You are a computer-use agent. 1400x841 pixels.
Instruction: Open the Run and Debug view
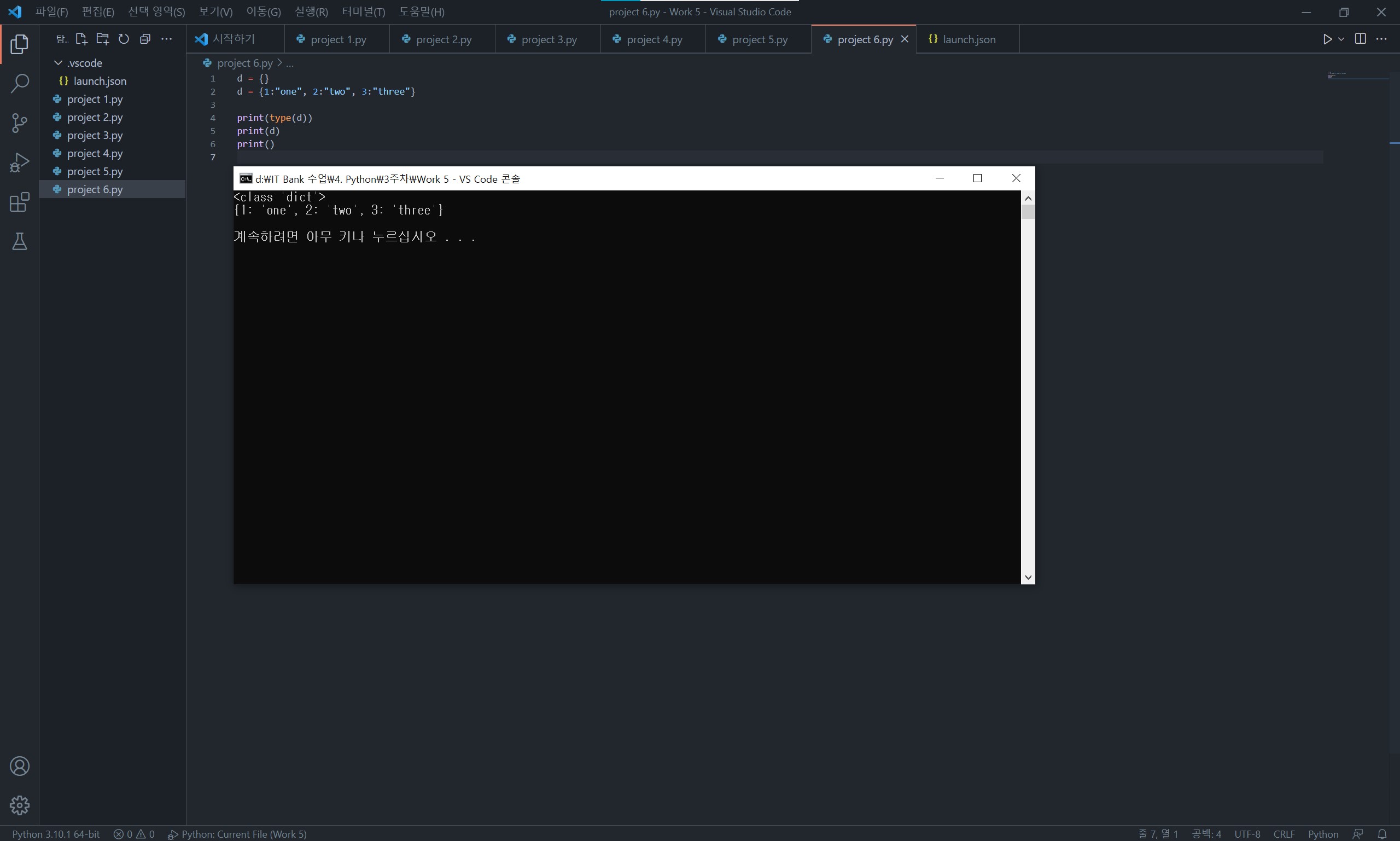[x=20, y=163]
